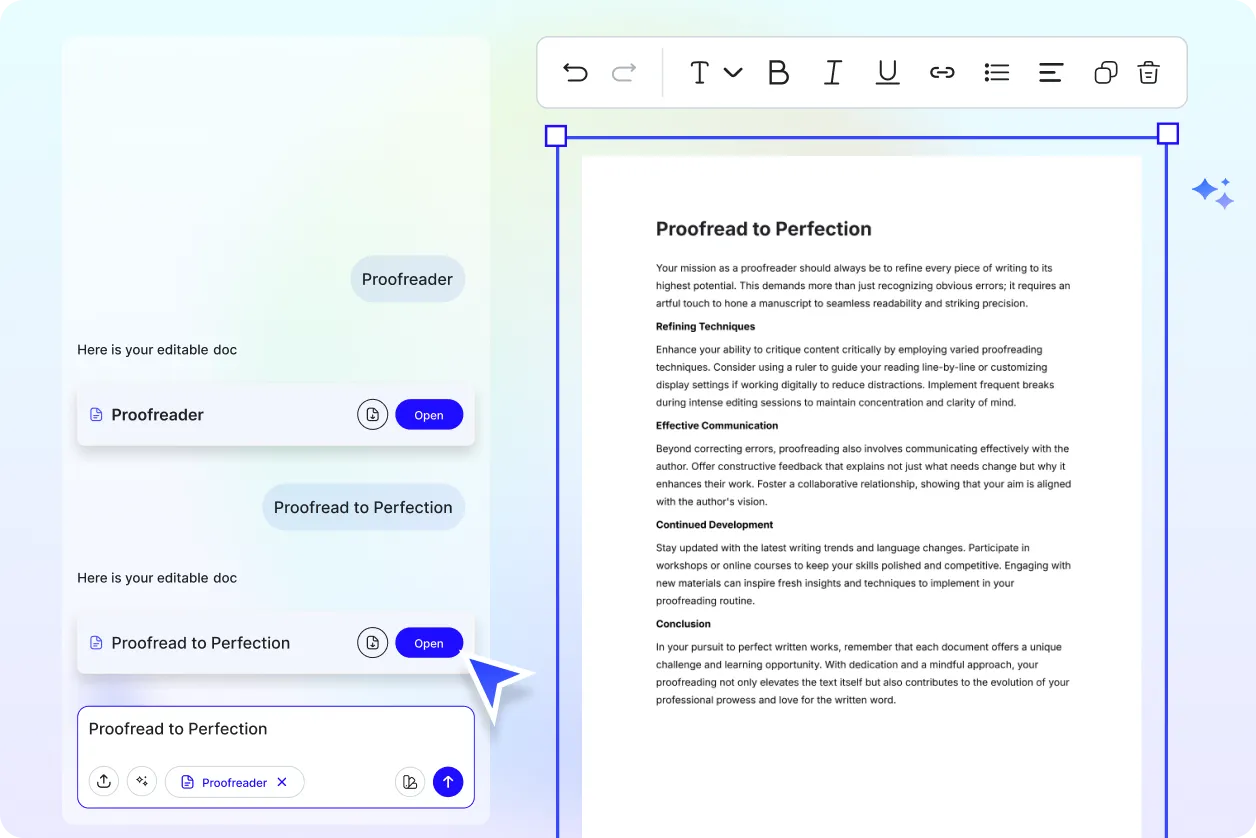Duplicate the selected document block
1256x838 pixels.
[x=1105, y=72]
